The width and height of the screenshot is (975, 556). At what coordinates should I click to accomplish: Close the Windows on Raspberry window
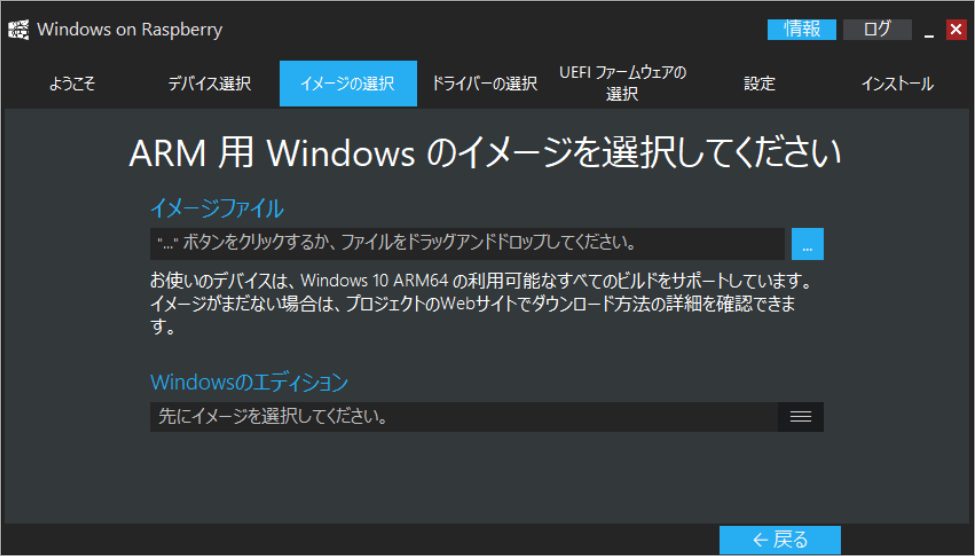pos(956,29)
